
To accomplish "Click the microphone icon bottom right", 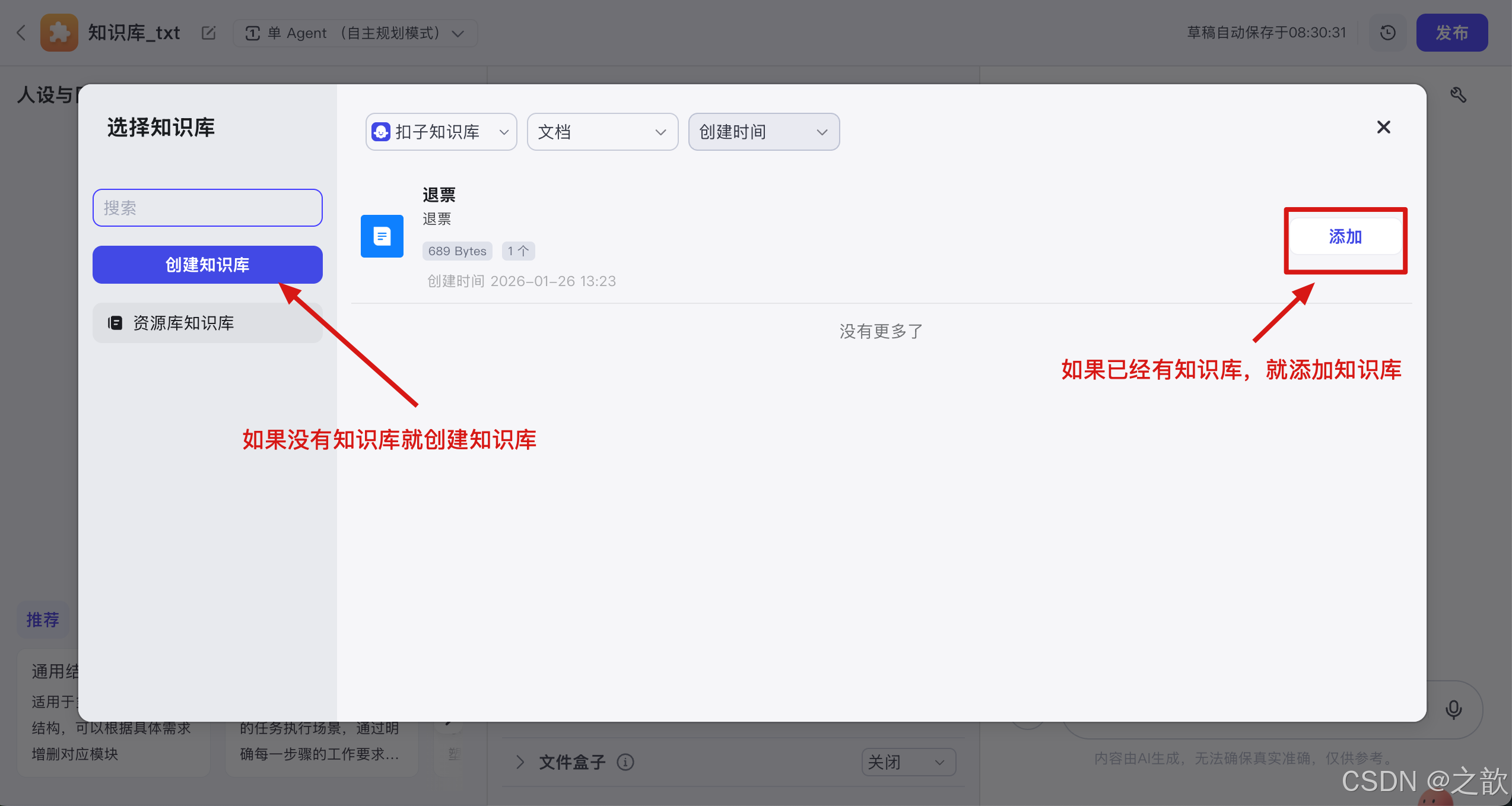I will click(x=1454, y=710).
